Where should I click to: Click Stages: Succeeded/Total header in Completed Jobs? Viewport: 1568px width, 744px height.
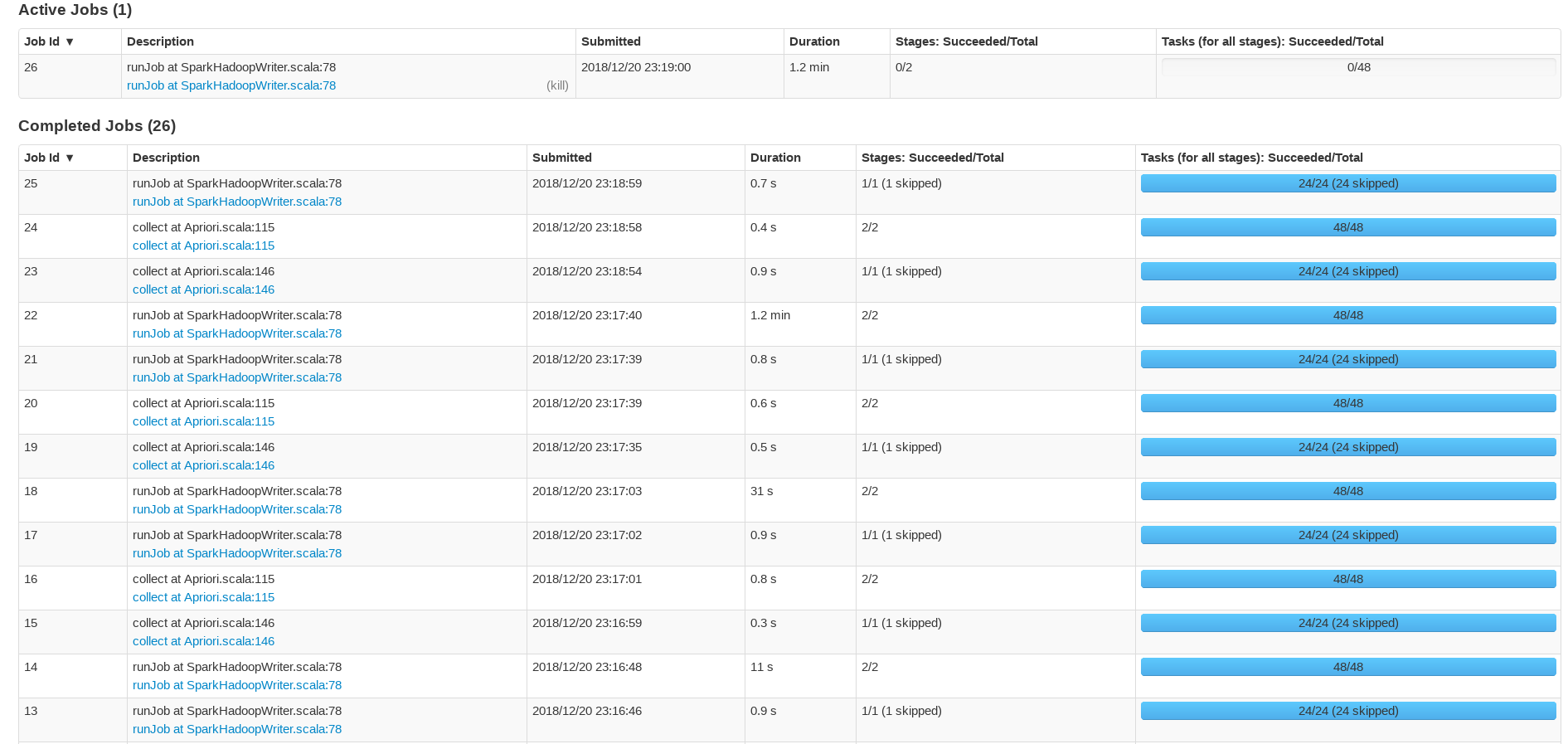[x=933, y=158]
